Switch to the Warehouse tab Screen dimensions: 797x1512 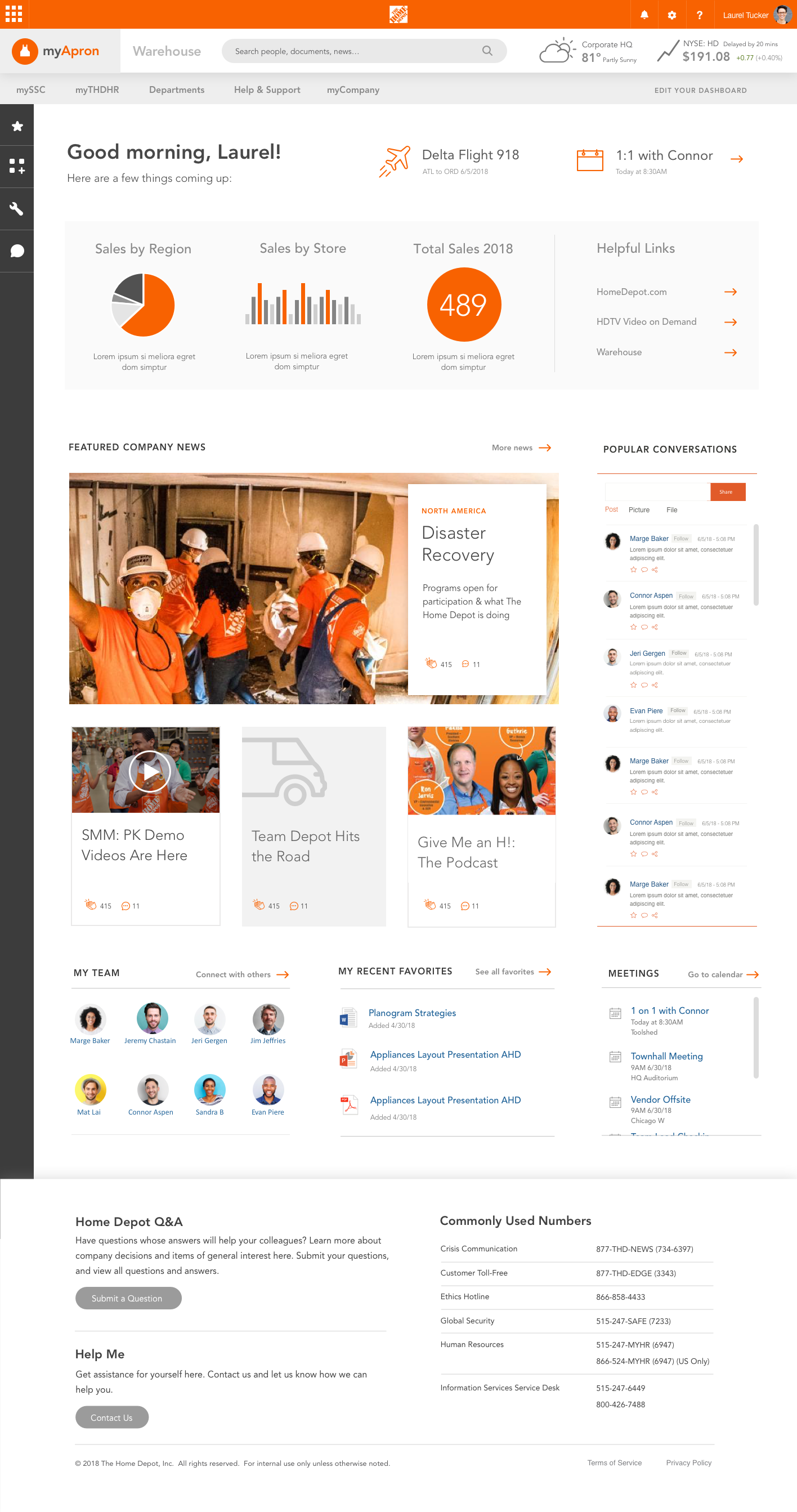click(167, 51)
